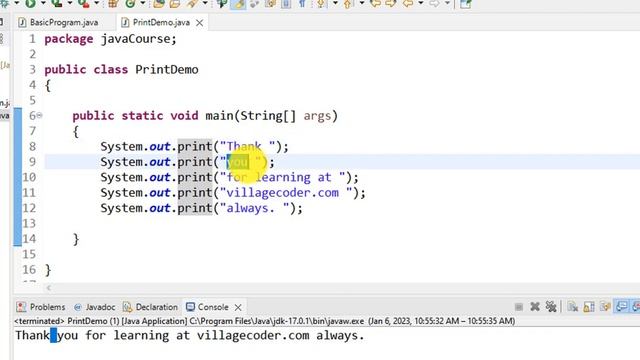This screenshot has width=640, height=360.
Task: Click the console output 'Thank you for learning' line
Action: point(189,336)
